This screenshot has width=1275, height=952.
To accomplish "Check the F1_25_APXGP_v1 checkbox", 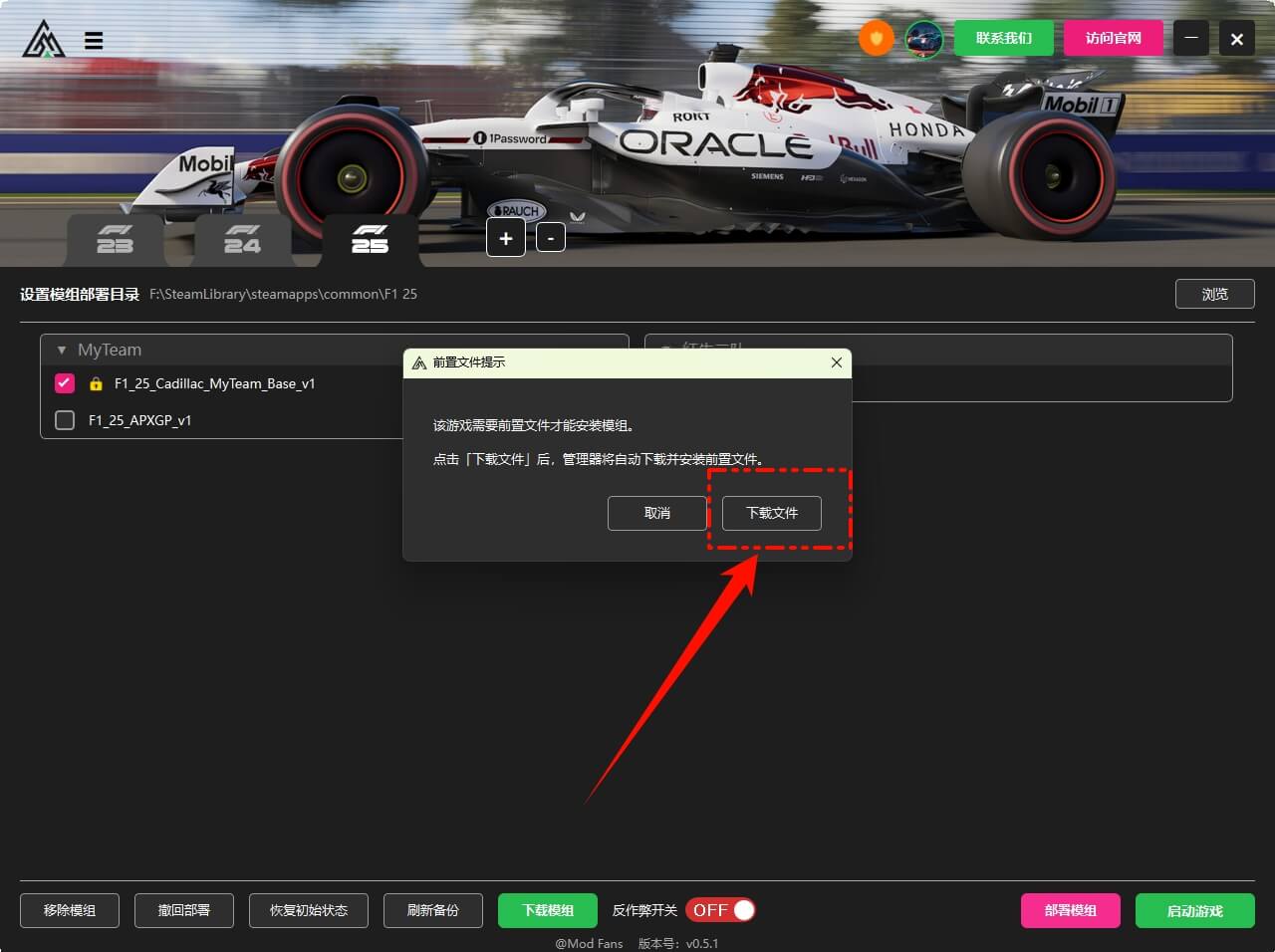I will (65, 420).
